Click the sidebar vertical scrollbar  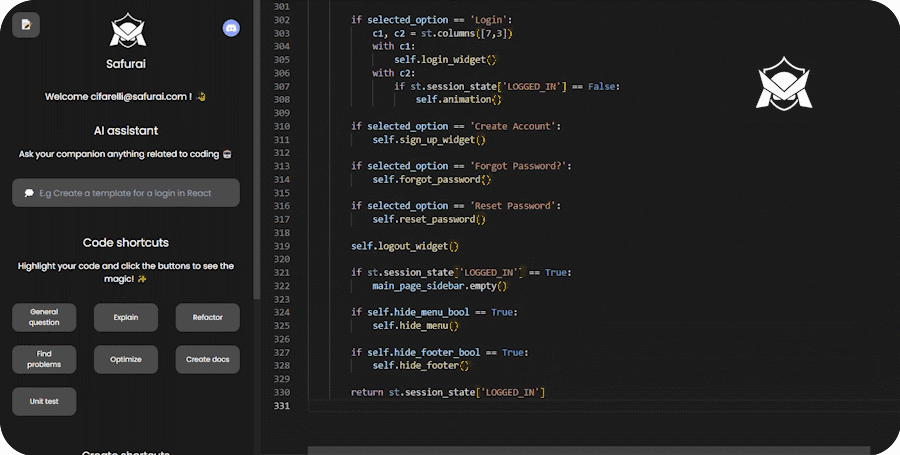(256, 150)
